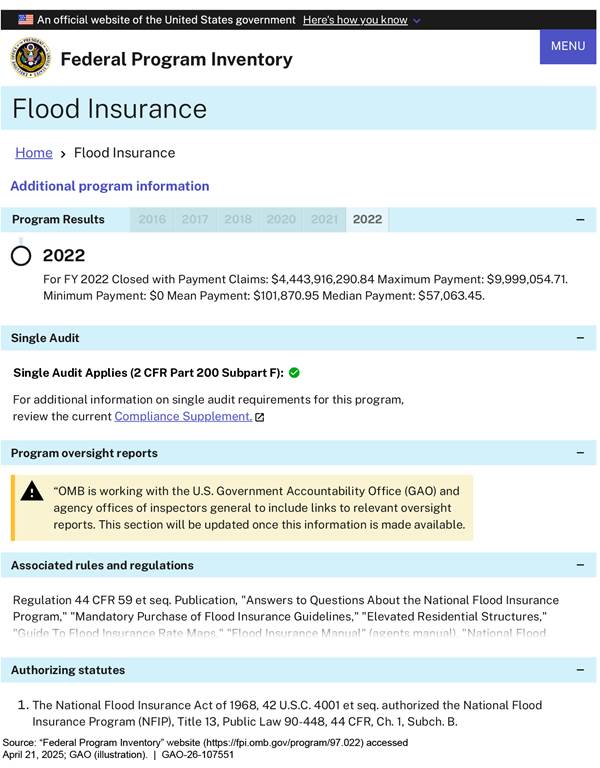600x768 pixels.
Task: Switch to the 2020 results tab
Action: point(281,220)
